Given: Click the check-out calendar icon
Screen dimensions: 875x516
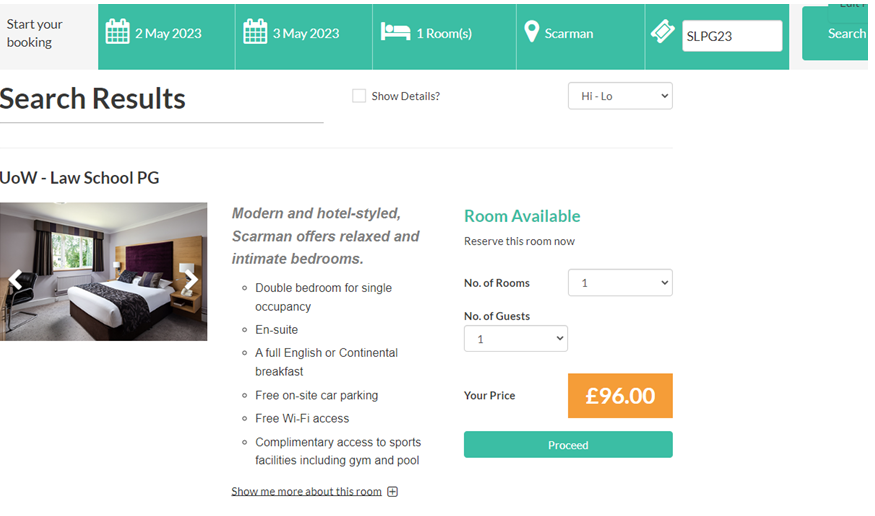Looking at the screenshot, I should pyautogui.click(x=255, y=32).
